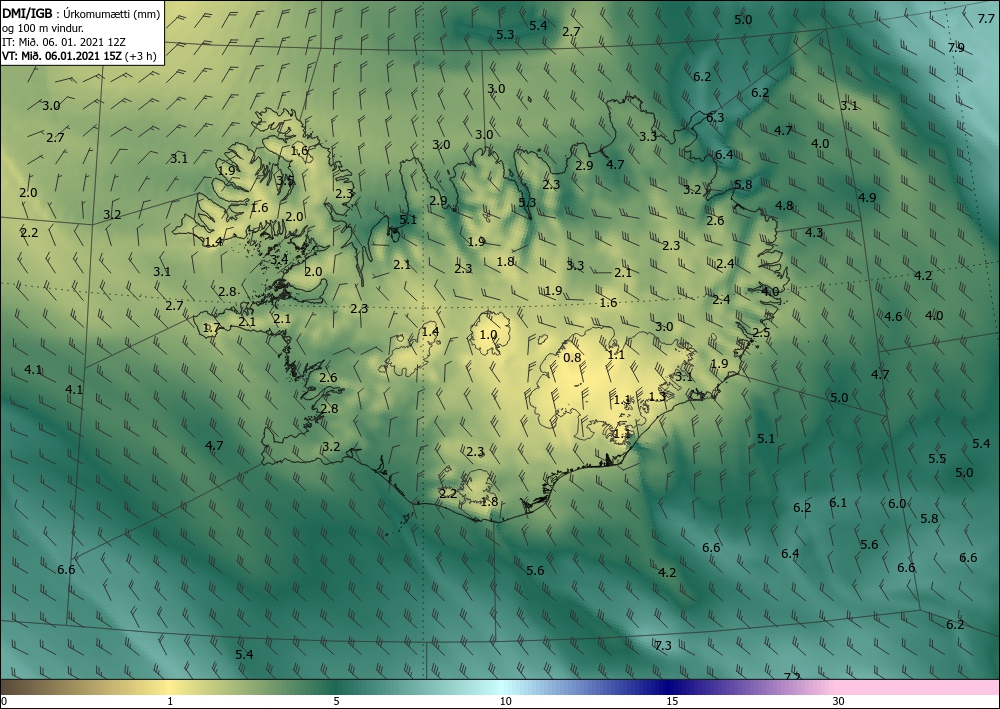Click the map value '7.3'
The width and height of the screenshot is (1000, 709).
click(x=663, y=645)
